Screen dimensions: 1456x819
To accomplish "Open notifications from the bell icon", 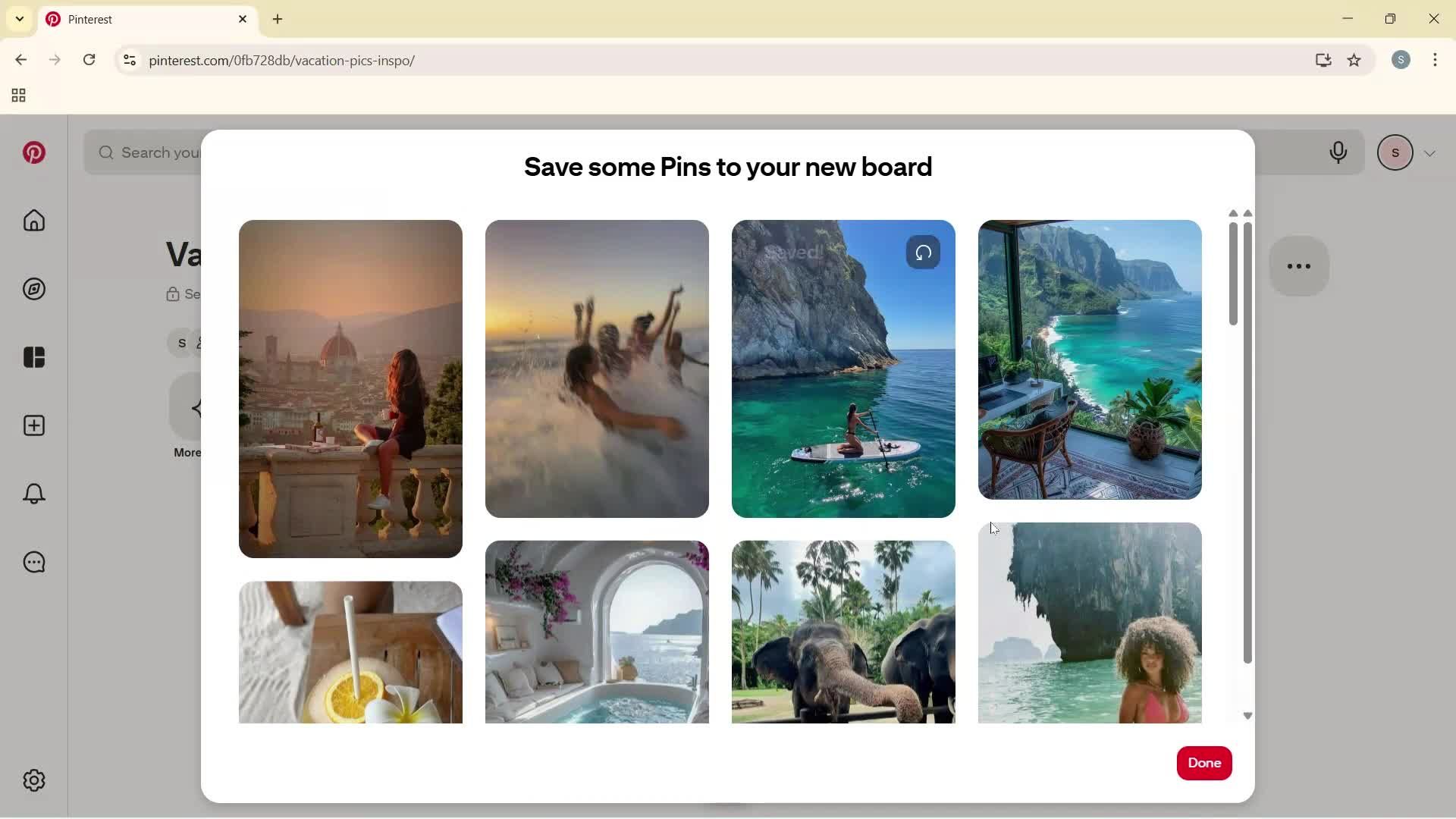I will 34,494.
